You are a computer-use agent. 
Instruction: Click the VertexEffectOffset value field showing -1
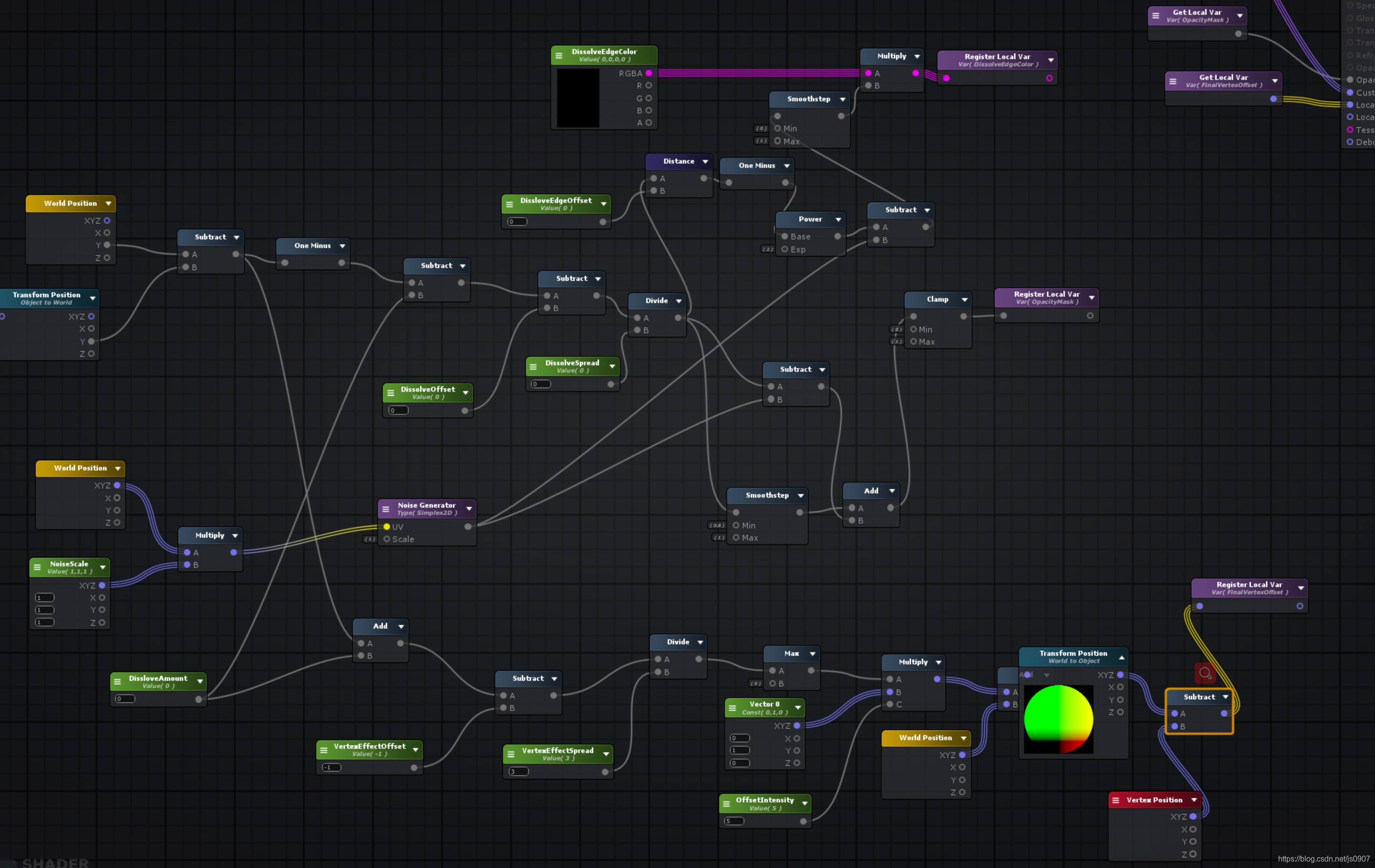coord(332,767)
